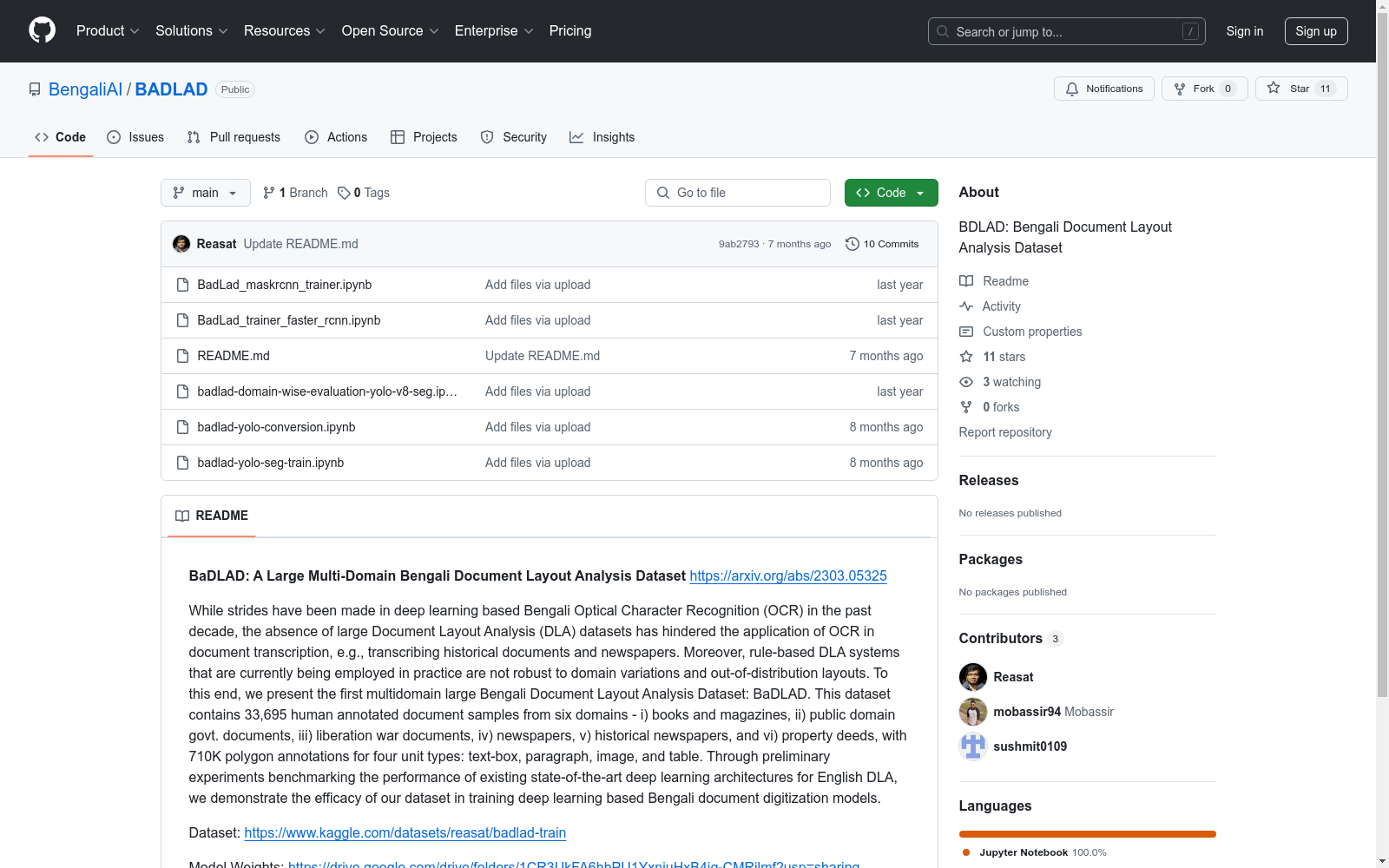Click the Sign in link
Image resolution: width=1389 pixels, height=868 pixels.
click(1245, 31)
